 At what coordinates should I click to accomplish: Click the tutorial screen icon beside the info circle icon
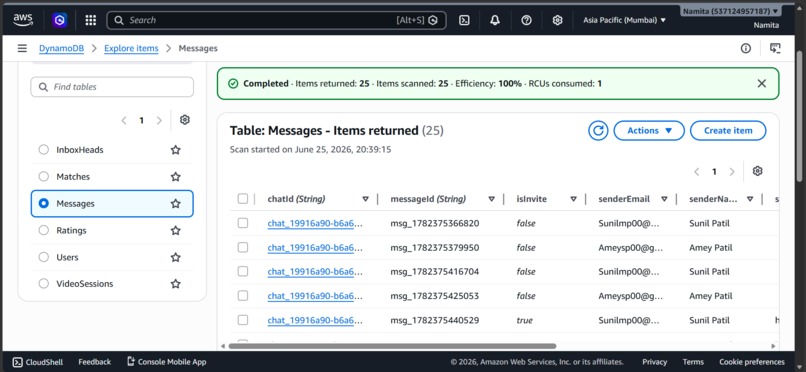775,48
